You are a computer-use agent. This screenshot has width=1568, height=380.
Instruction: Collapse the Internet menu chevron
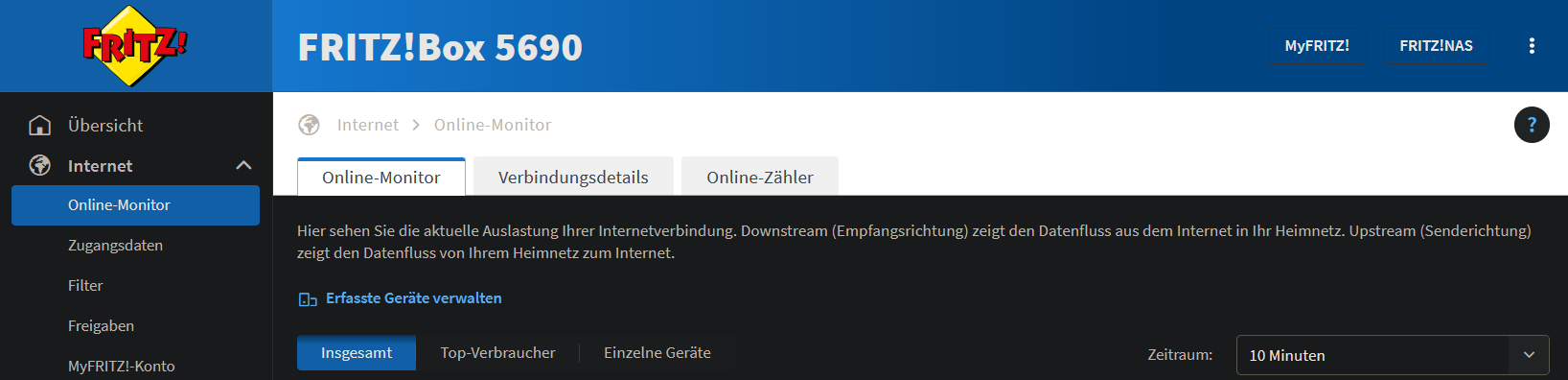coord(243,166)
